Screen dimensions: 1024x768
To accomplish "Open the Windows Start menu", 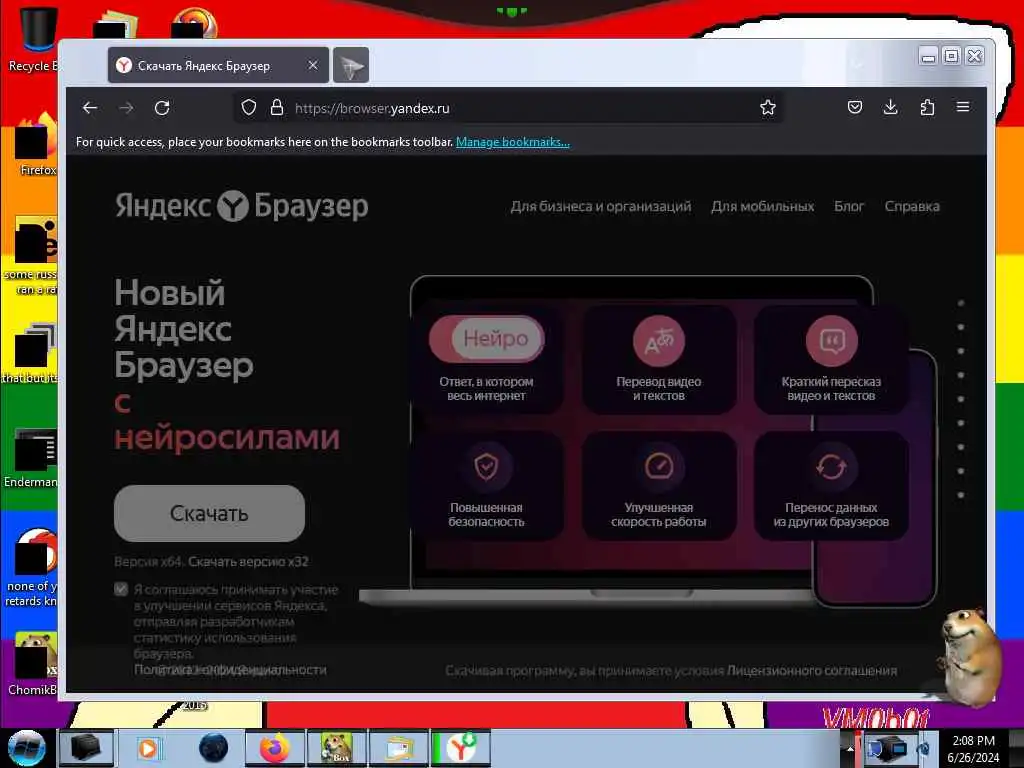I will [x=26, y=748].
